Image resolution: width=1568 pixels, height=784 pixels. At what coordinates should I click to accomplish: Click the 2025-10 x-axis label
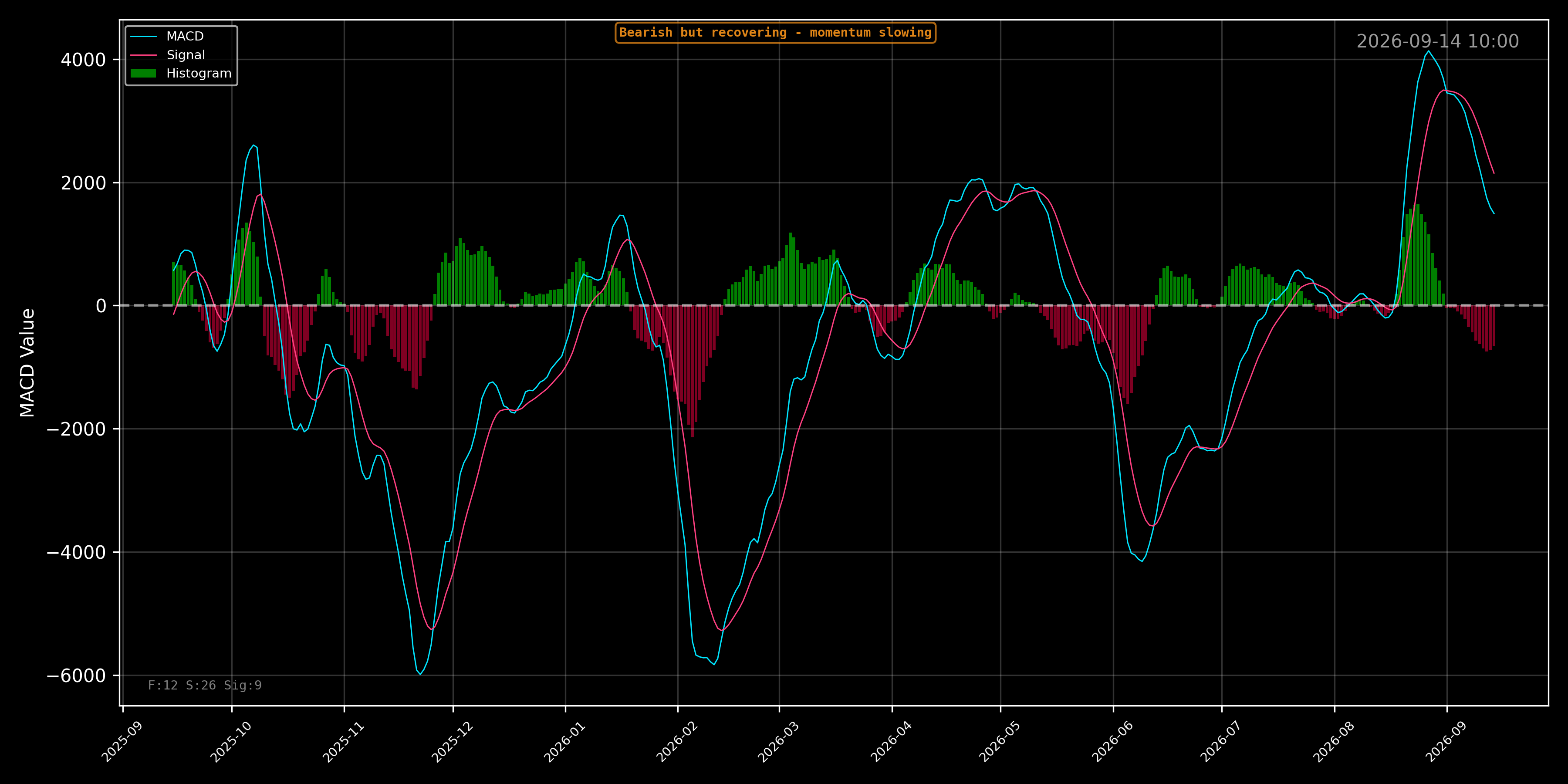click(x=231, y=741)
